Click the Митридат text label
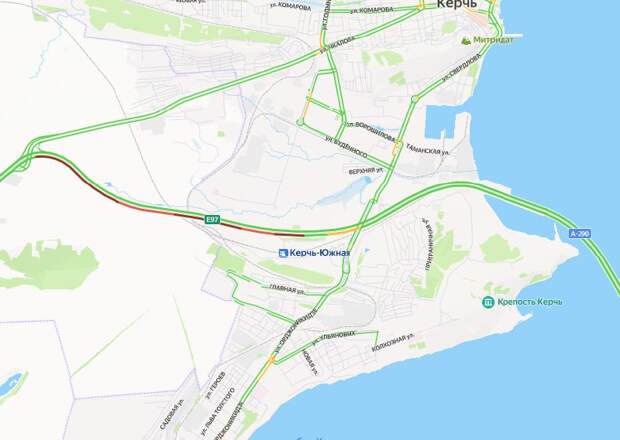620x440 pixels. click(x=493, y=40)
